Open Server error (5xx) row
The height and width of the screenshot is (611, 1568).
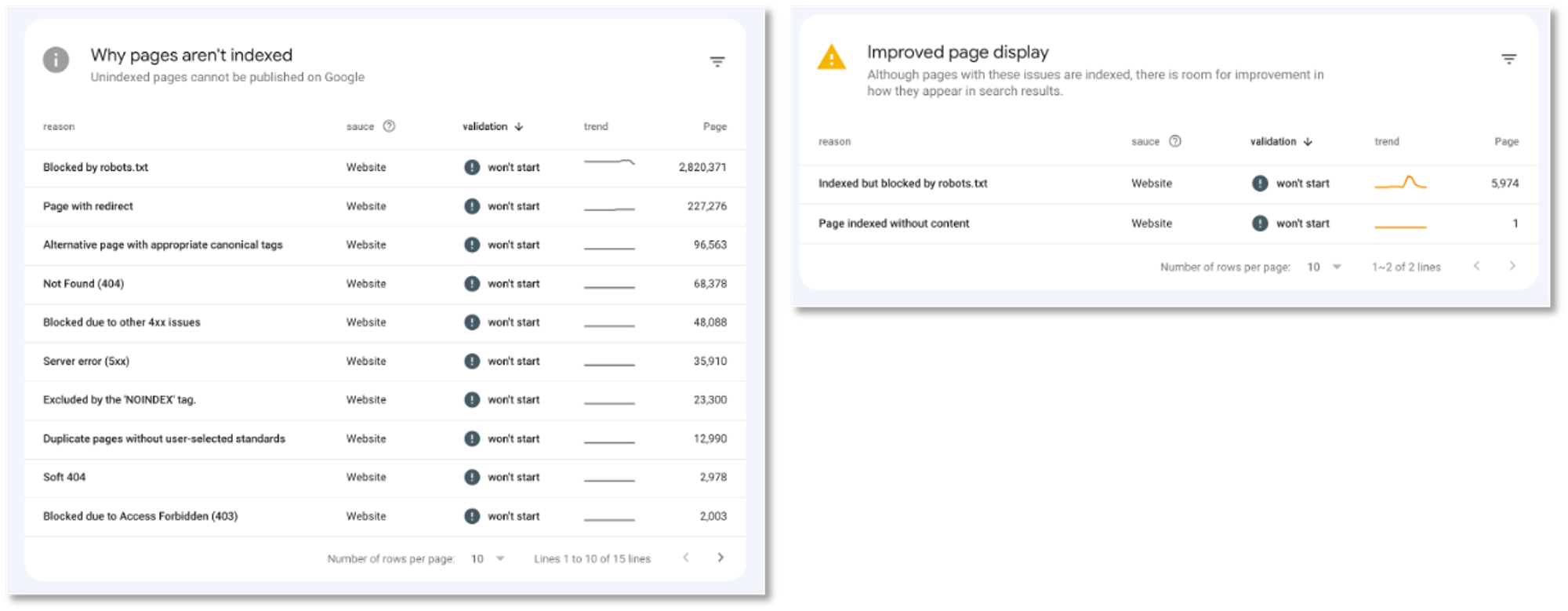coord(385,362)
